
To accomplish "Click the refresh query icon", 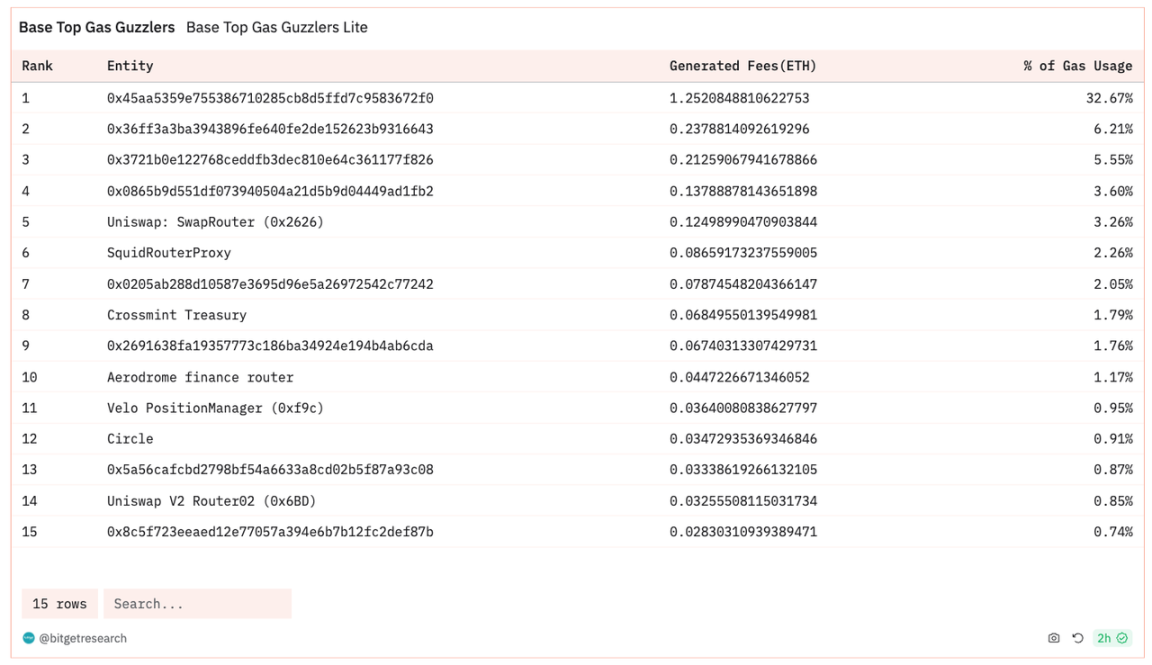I will point(1077,638).
